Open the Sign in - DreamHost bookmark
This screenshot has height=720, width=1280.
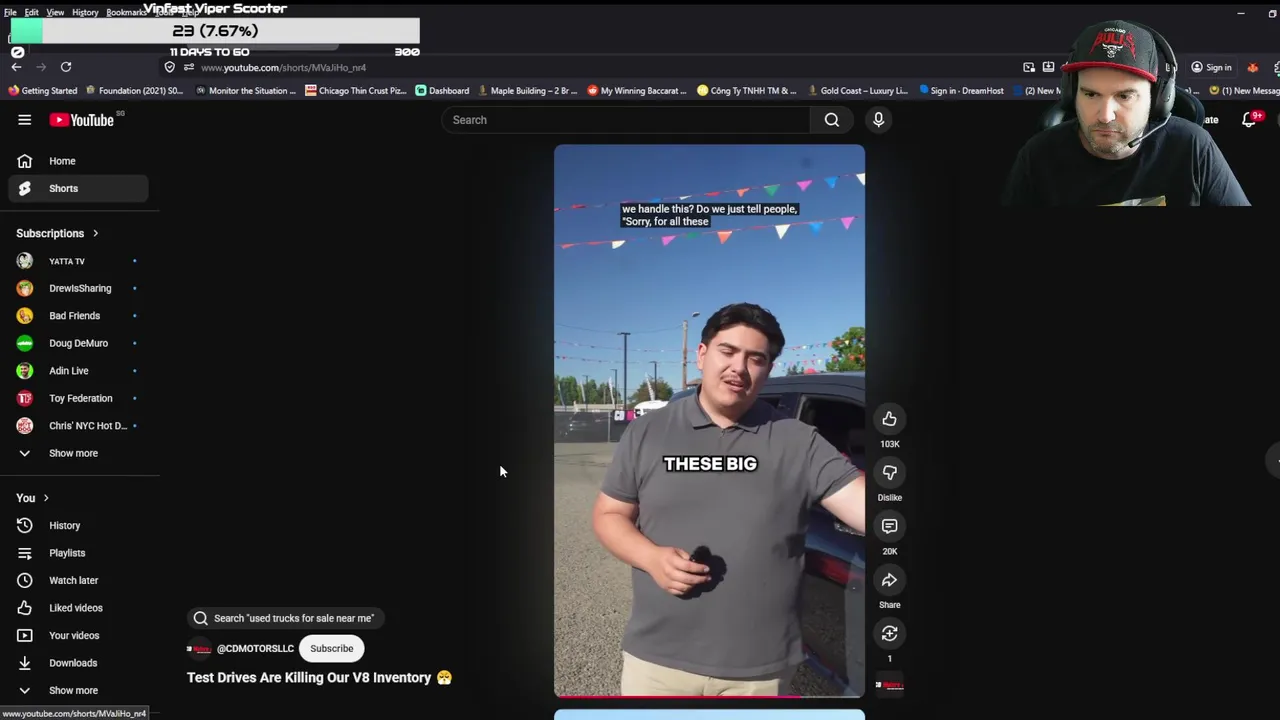[x=961, y=90]
